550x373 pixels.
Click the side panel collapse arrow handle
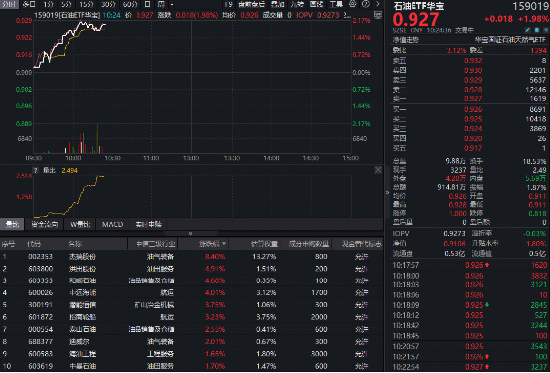pyautogui.click(x=387, y=192)
